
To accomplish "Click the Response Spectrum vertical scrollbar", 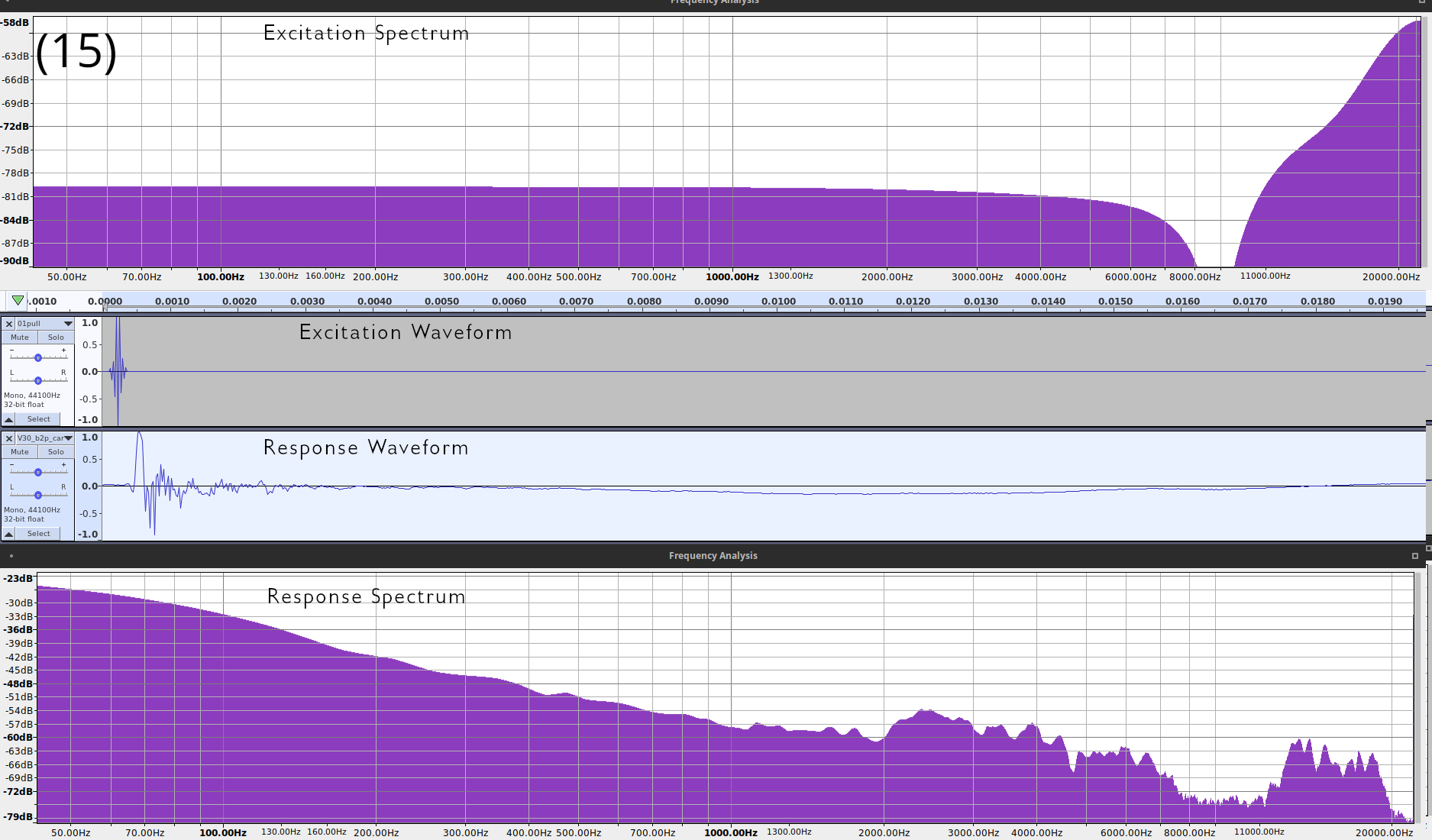I will tap(1420, 696).
